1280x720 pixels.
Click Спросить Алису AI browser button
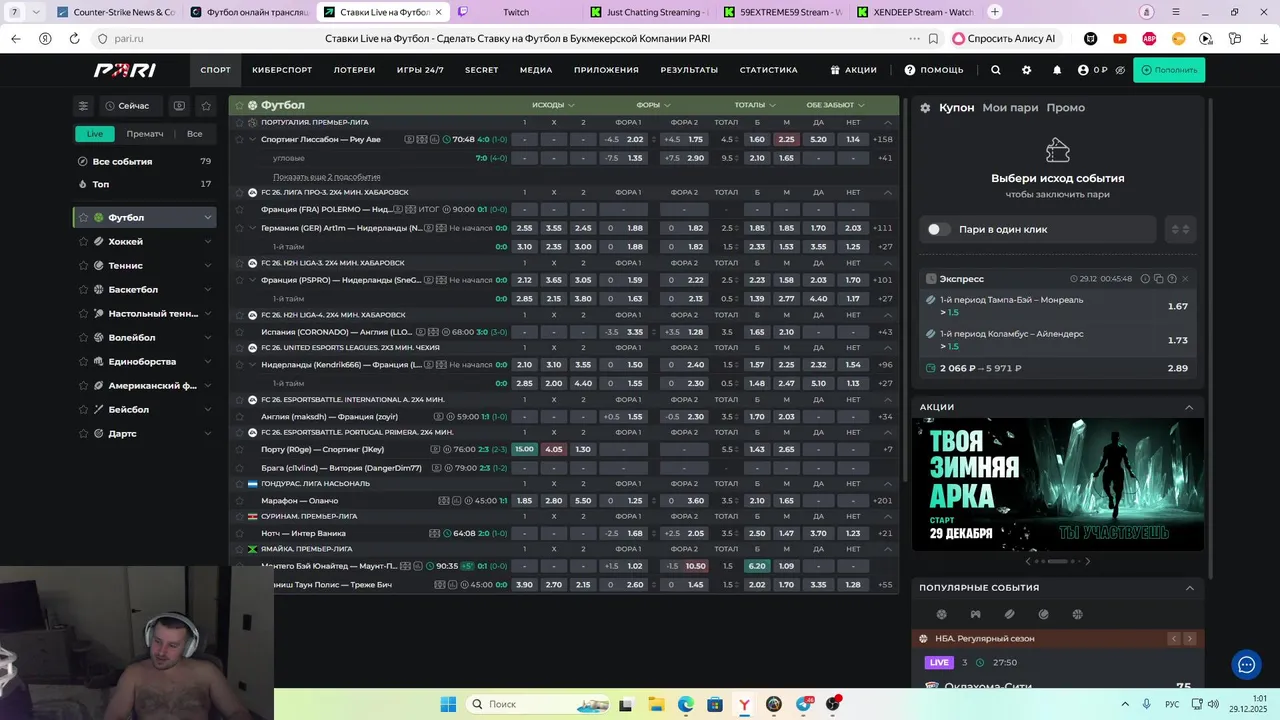point(1004,38)
